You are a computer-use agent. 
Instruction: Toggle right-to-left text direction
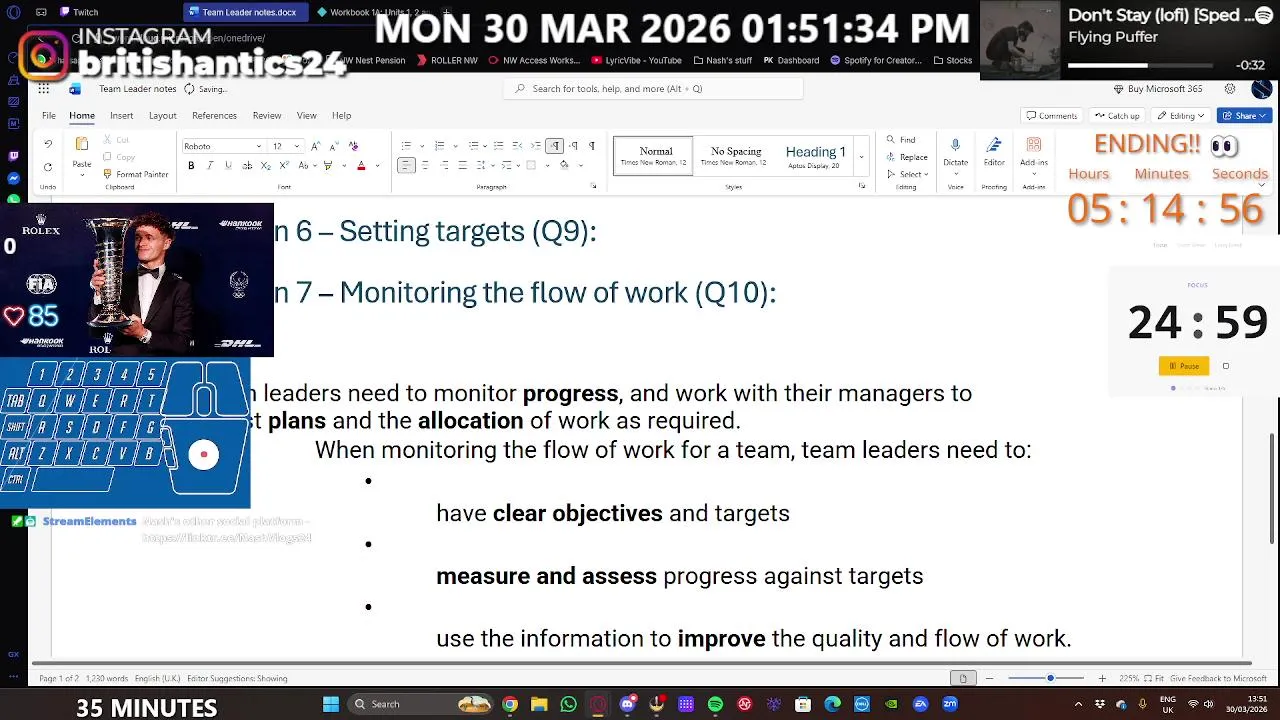pos(573,146)
